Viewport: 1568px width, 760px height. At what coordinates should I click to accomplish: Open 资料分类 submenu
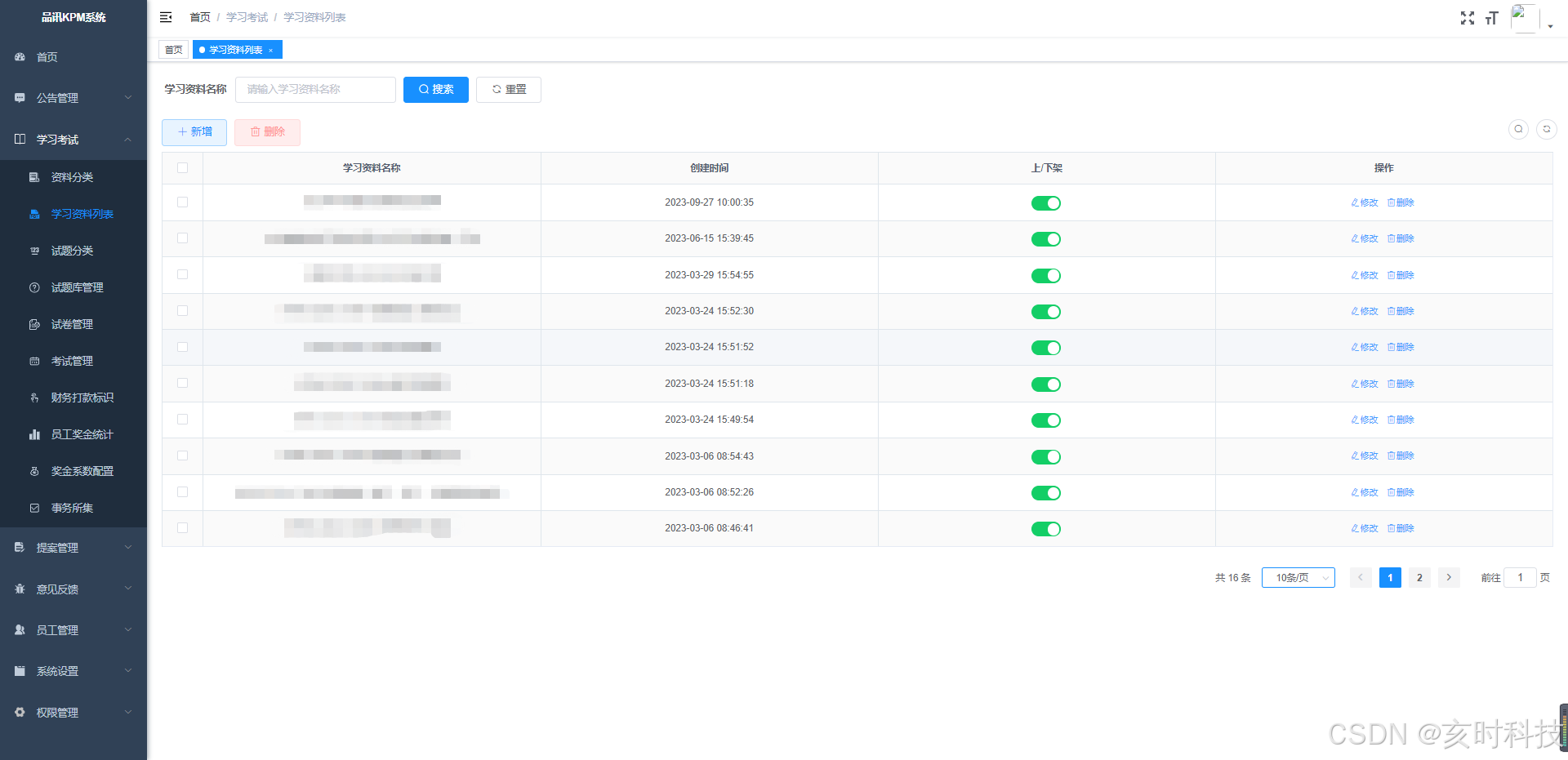73,177
